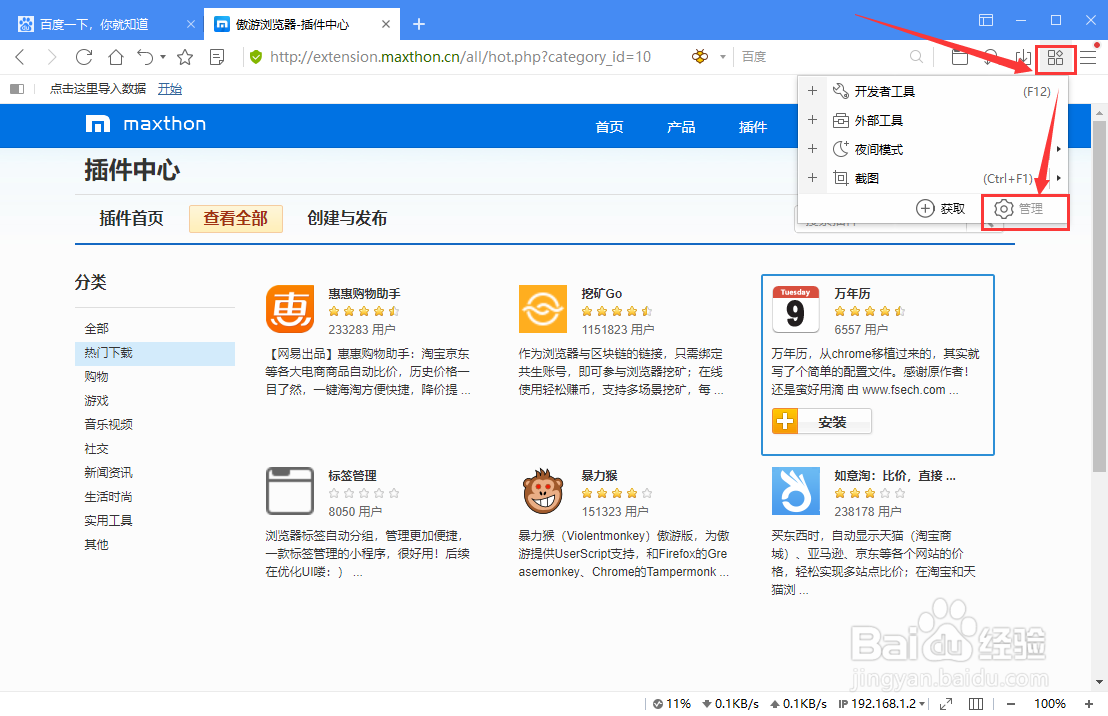The height and width of the screenshot is (716, 1108).
Task: Click the maxthon logo
Action: click(x=146, y=124)
